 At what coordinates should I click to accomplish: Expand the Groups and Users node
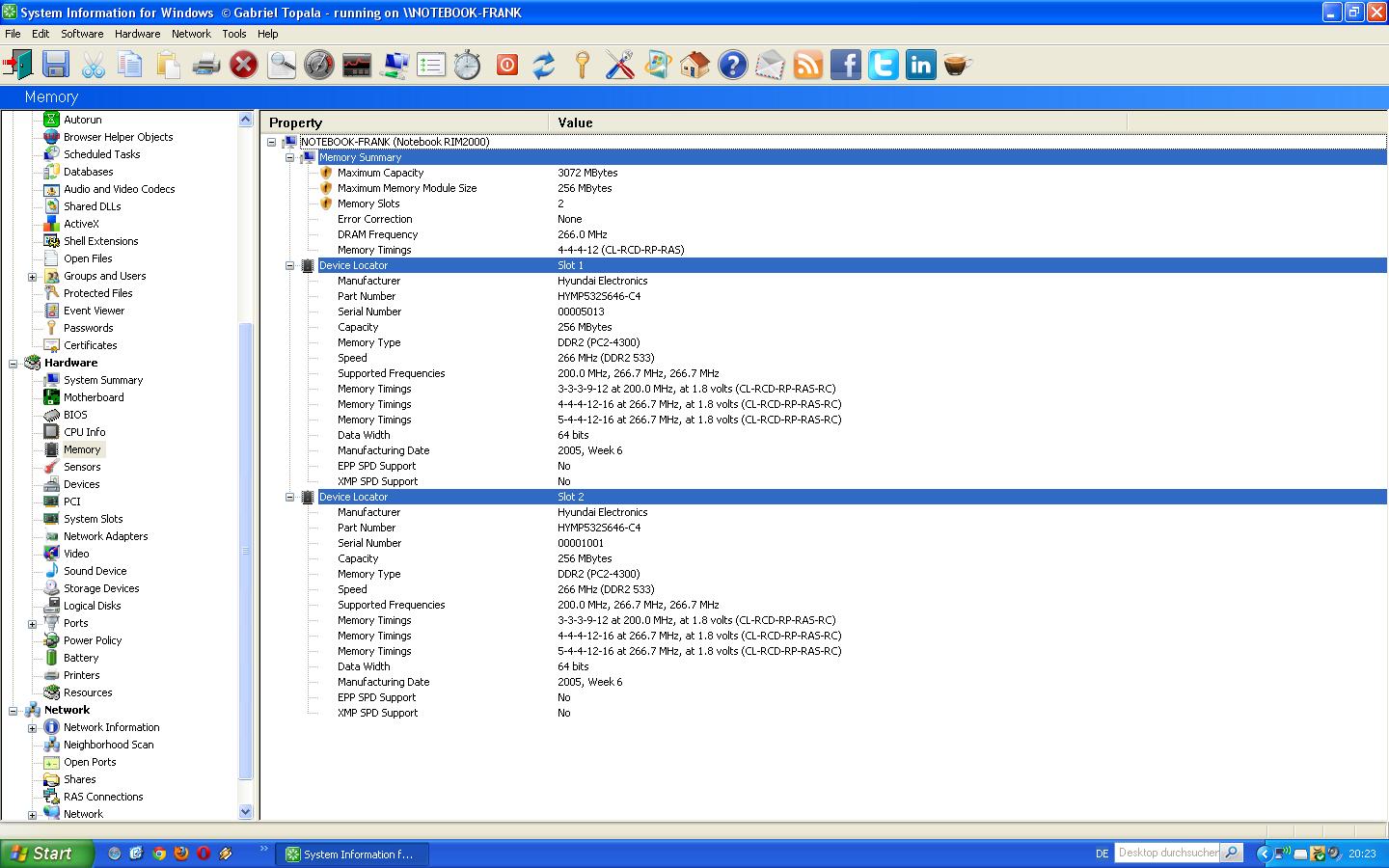[32, 277]
